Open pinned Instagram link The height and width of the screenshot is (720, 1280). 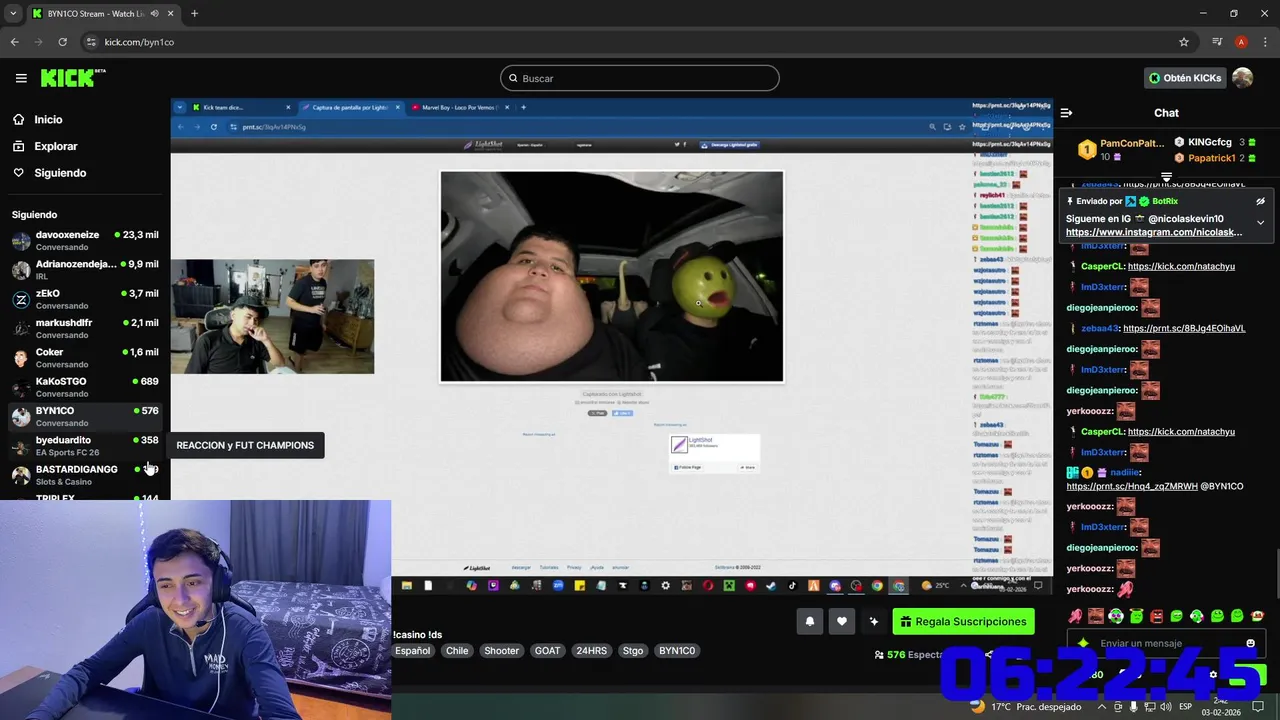click(x=1154, y=232)
